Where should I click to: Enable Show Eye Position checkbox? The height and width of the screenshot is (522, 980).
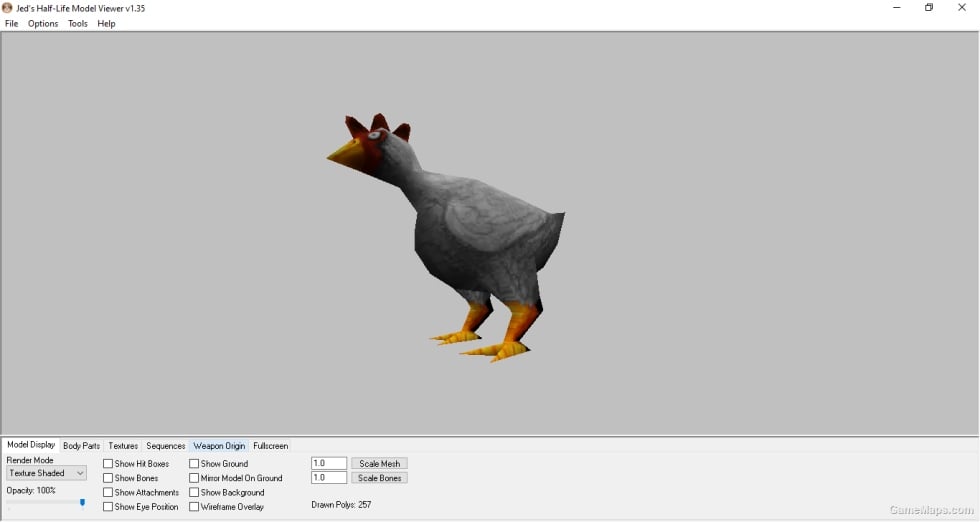[x=108, y=507]
